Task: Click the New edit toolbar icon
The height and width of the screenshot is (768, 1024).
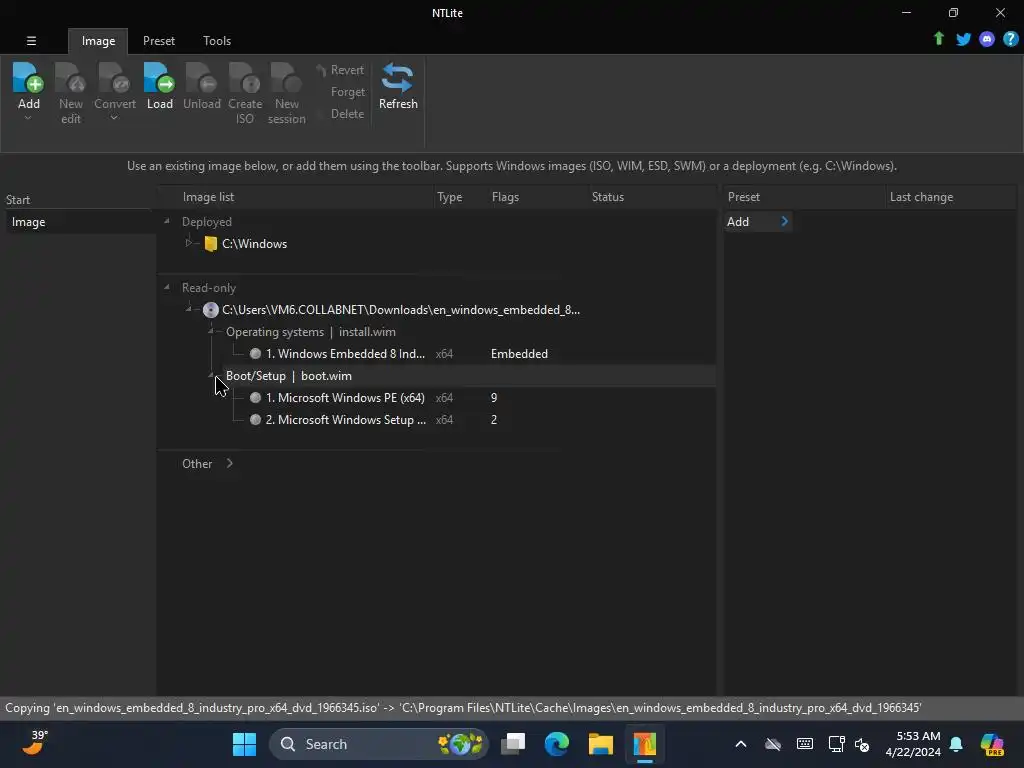Action: click(71, 78)
